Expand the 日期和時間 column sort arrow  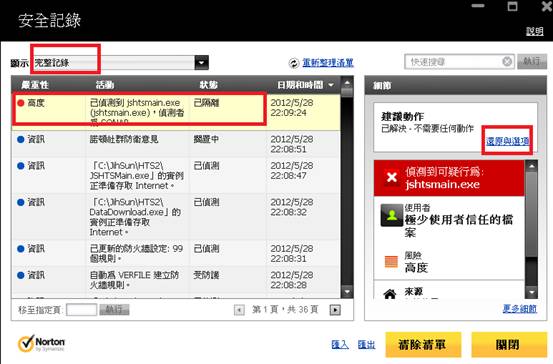click(x=331, y=85)
